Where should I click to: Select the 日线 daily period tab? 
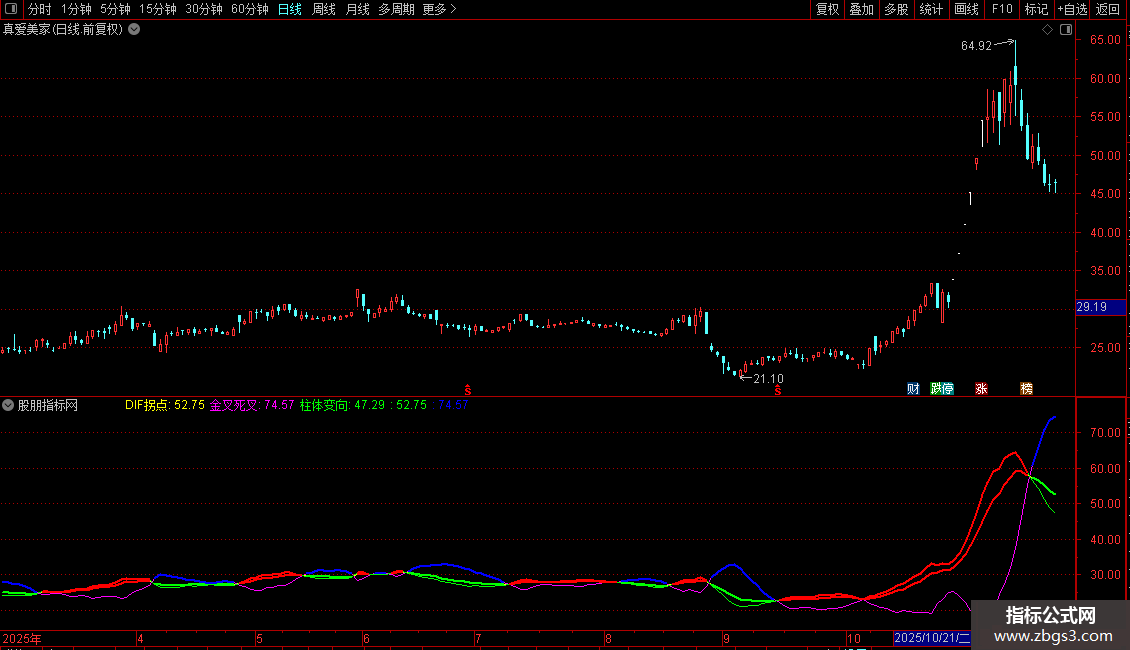(290, 9)
